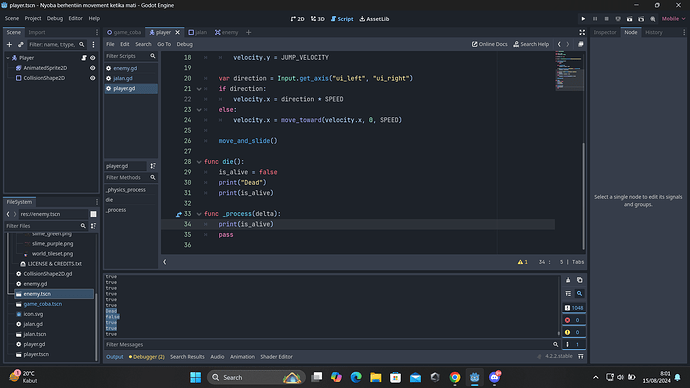Go to previous edited script arrow

[559, 44]
